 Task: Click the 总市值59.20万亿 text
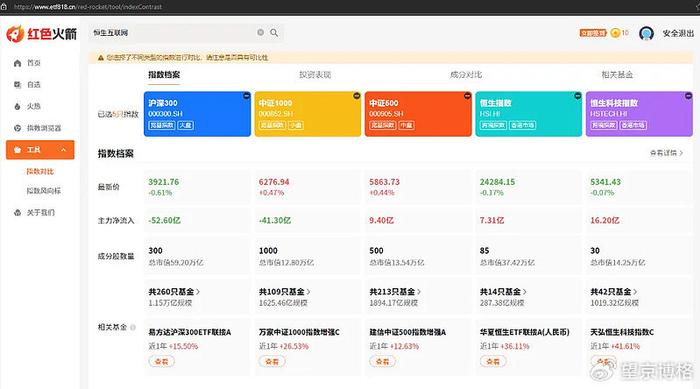pos(176,263)
